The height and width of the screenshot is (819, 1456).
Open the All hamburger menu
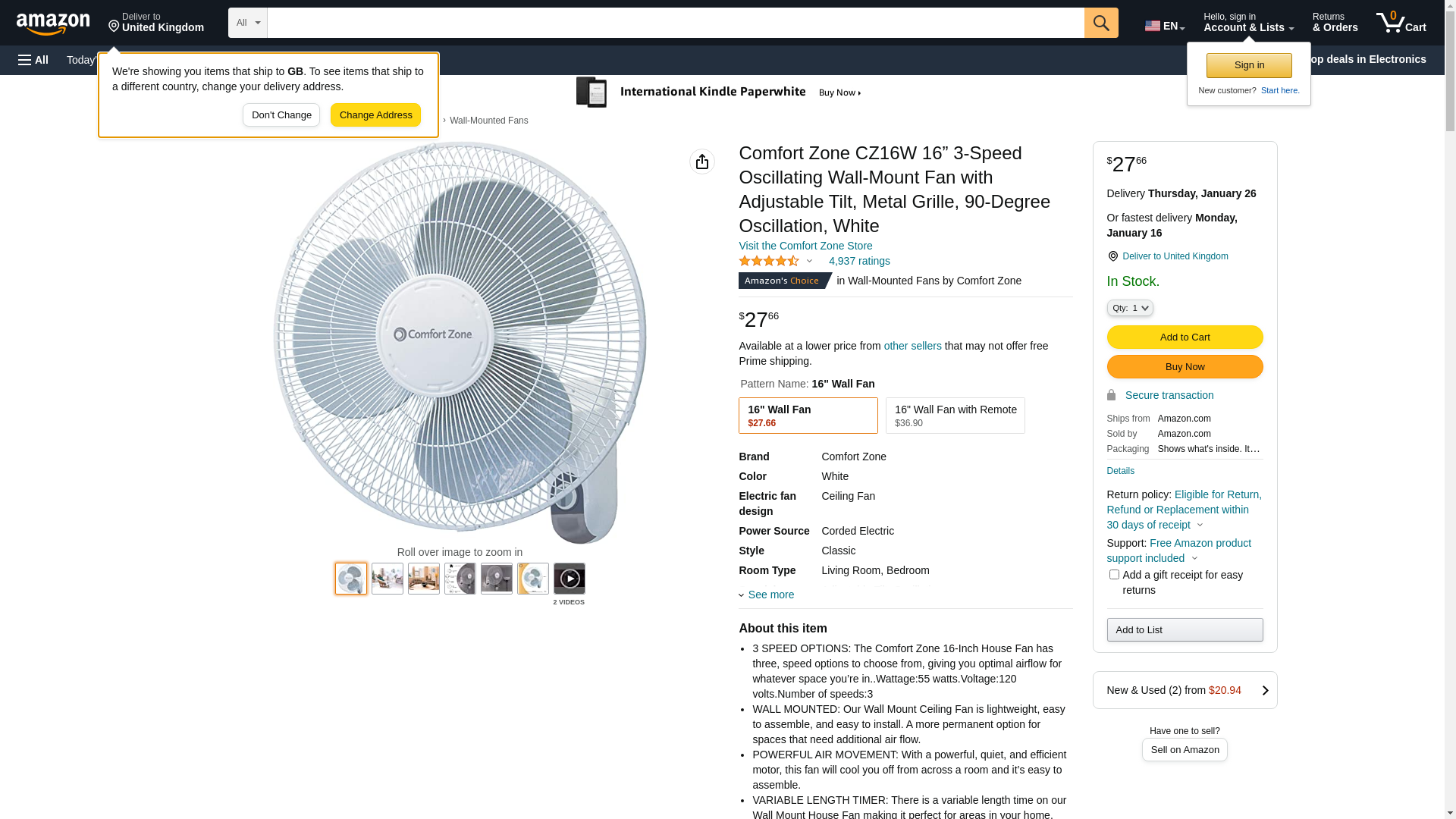(x=33, y=60)
